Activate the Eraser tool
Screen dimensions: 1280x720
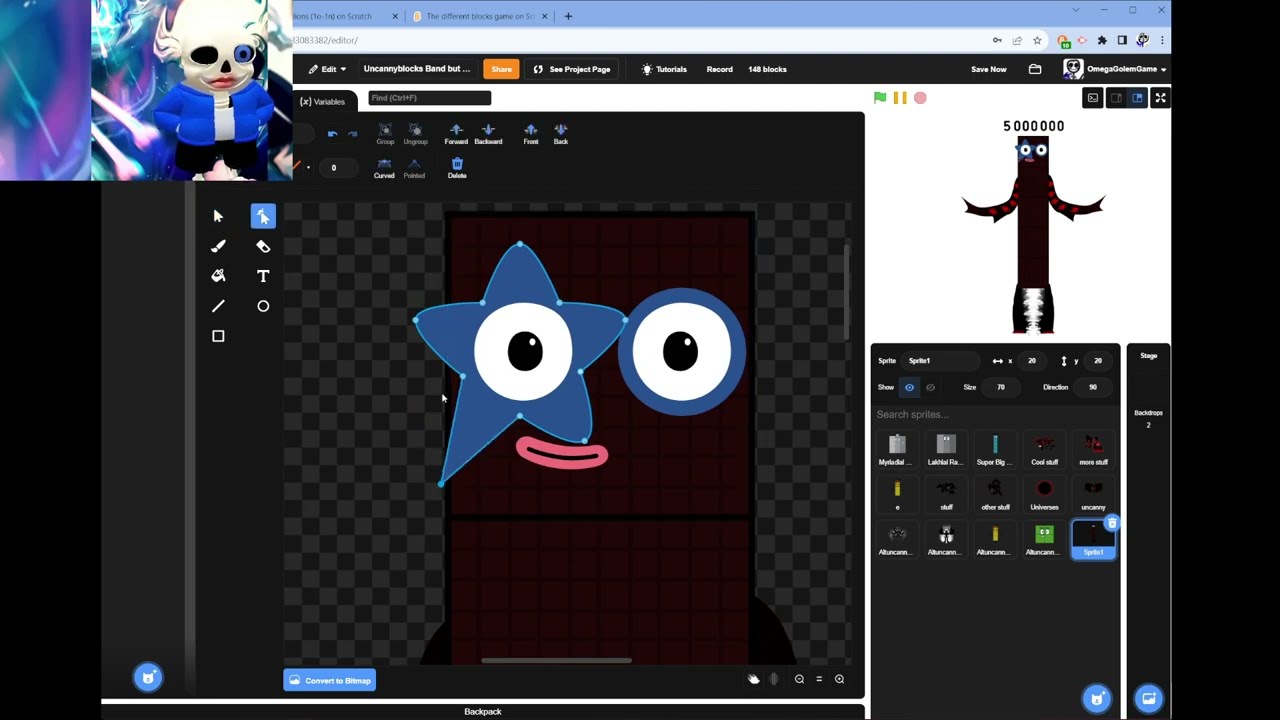pos(263,246)
